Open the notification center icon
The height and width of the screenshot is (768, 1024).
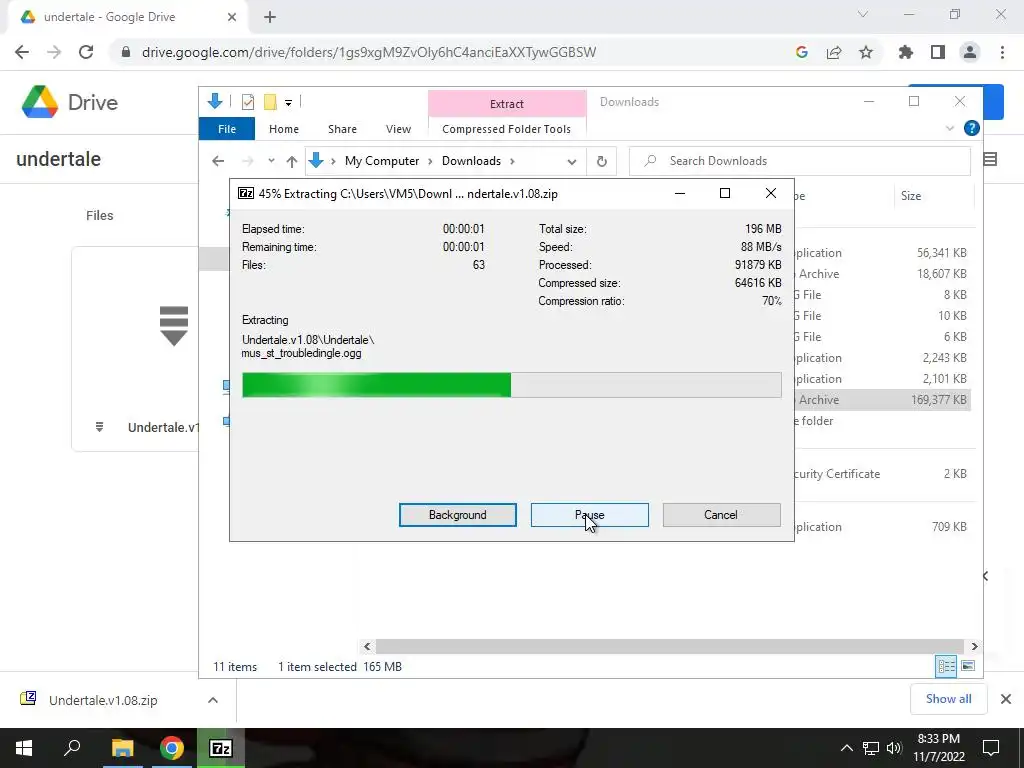point(991,748)
